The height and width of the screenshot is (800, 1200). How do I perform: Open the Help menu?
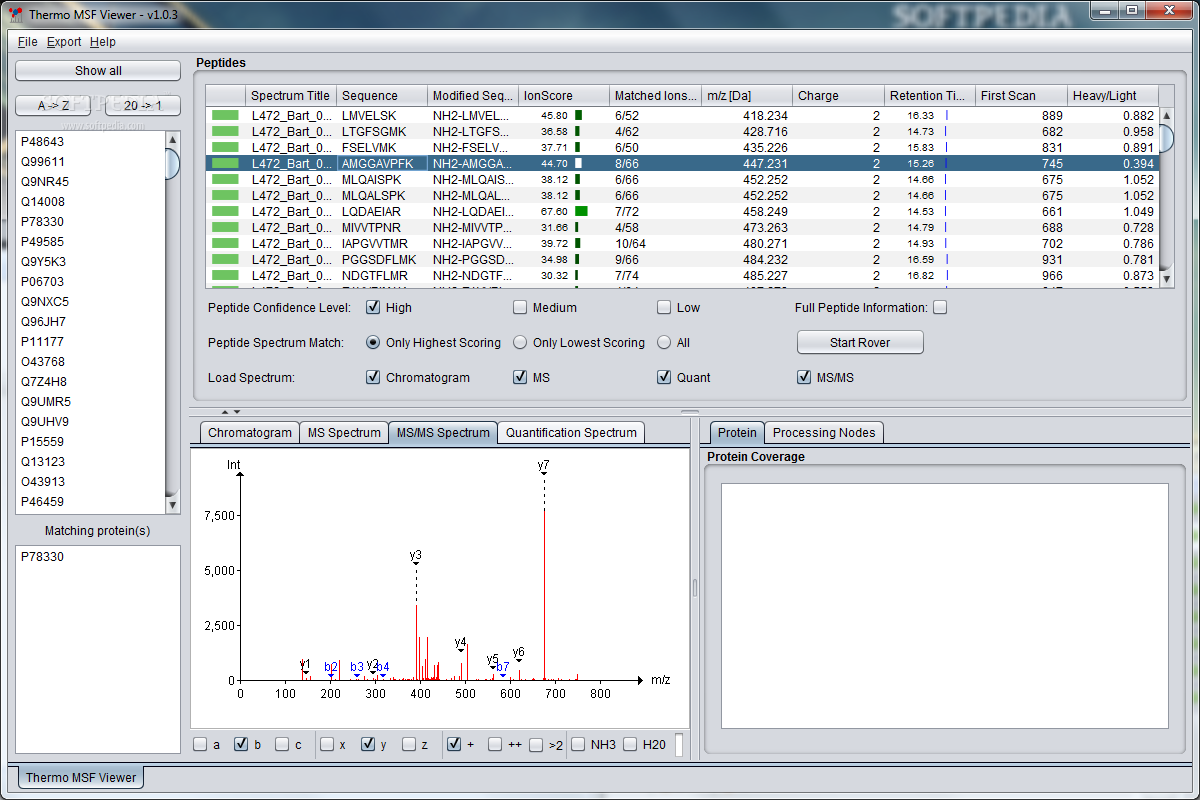point(102,42)
